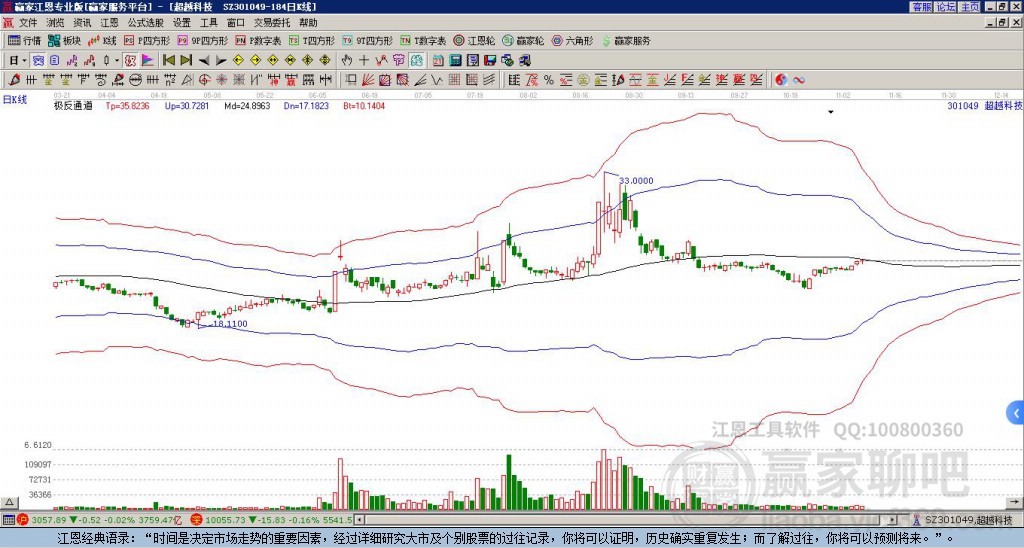
Task: Open the 交易委托 menu
Action: [x=272, y=23]
